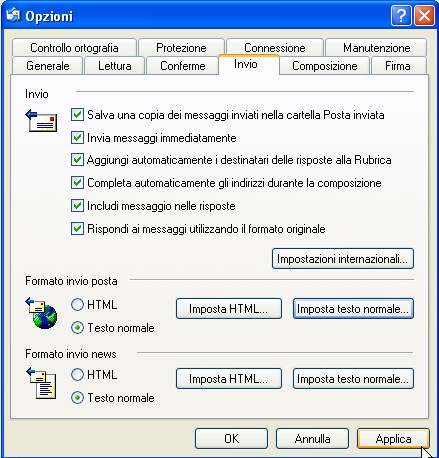Open the Protezione tab
This screenshot has height=458, width=439.
point(181,48)
